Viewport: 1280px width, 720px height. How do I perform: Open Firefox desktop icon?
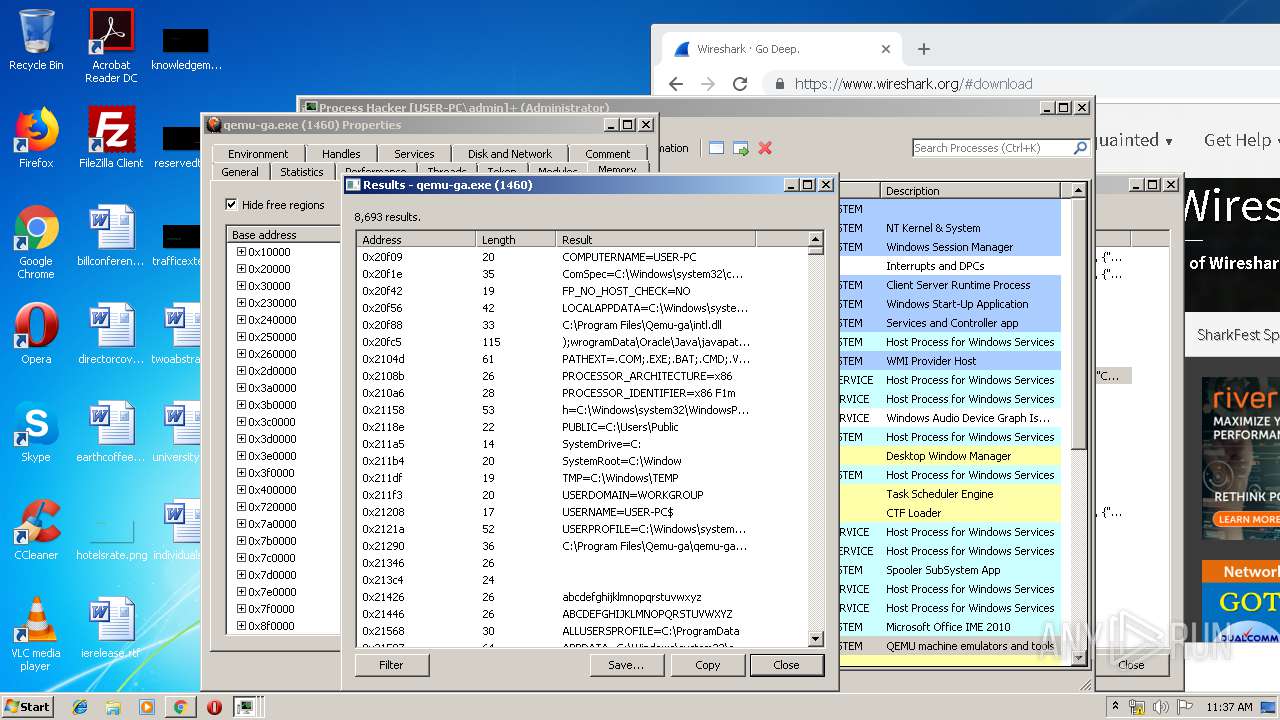click(36, 138)
